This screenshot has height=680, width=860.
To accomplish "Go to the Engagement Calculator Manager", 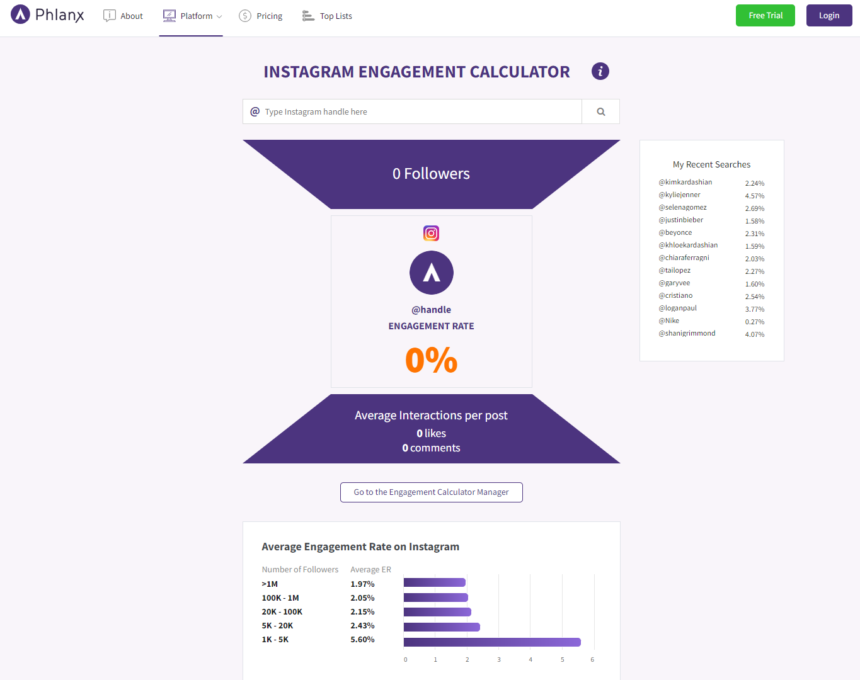I will point(431,492).
